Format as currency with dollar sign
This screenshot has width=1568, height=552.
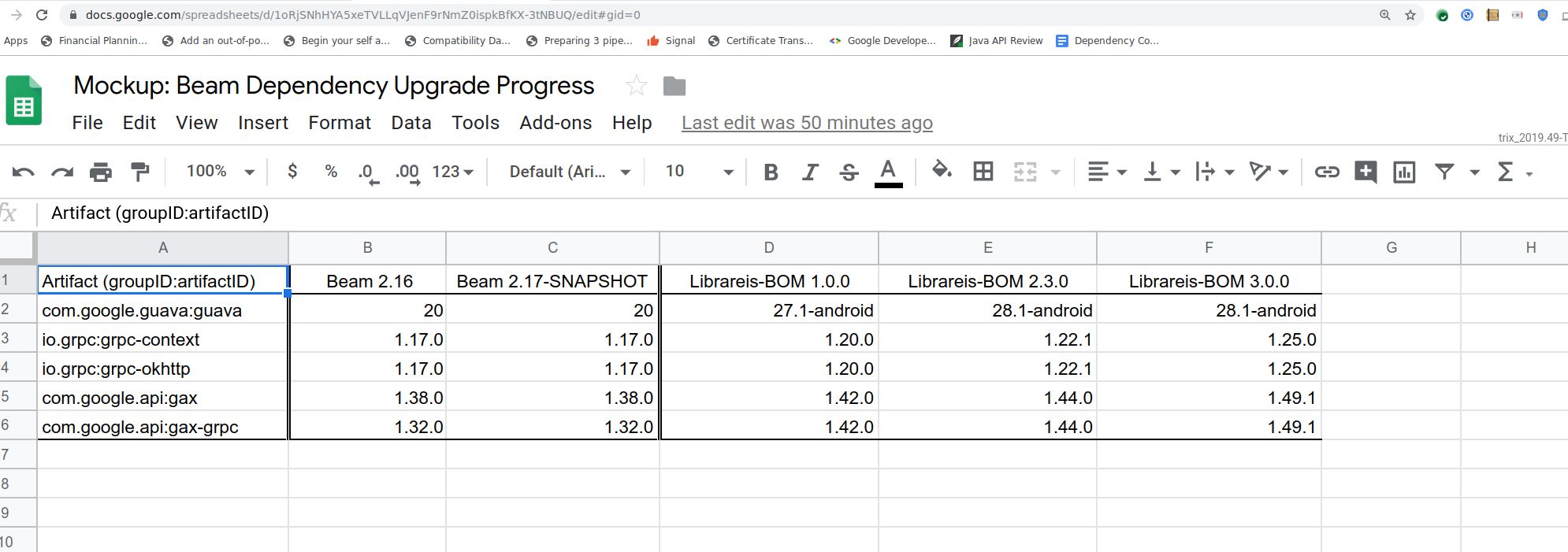292,171
